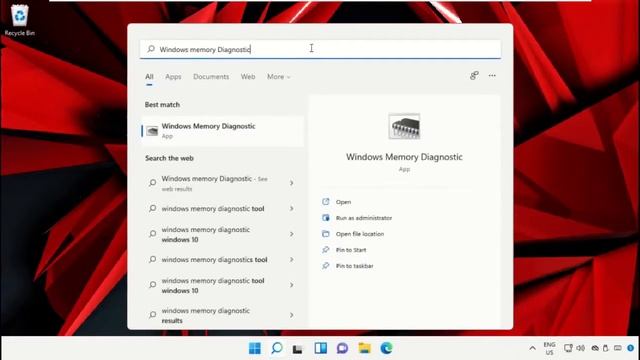Switch to the Web filter tab

[x=248, y=77]
